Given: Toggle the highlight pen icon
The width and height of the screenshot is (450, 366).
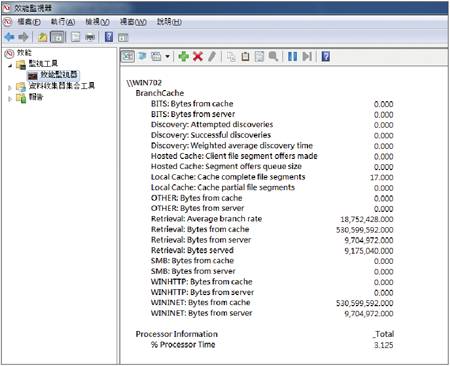Looking at the screenshot, I should [x=212, y=56].
